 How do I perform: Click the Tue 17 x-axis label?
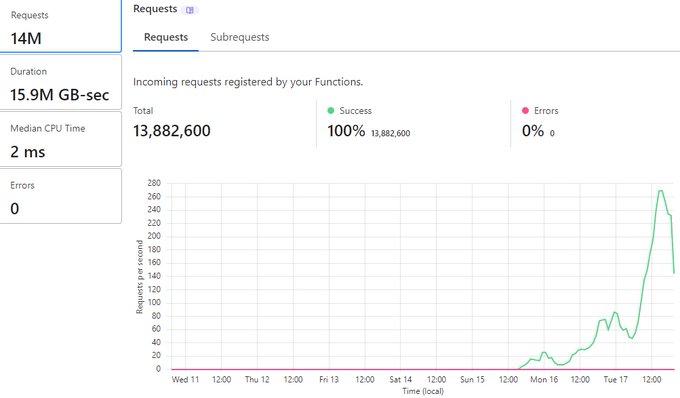(615, 379)
